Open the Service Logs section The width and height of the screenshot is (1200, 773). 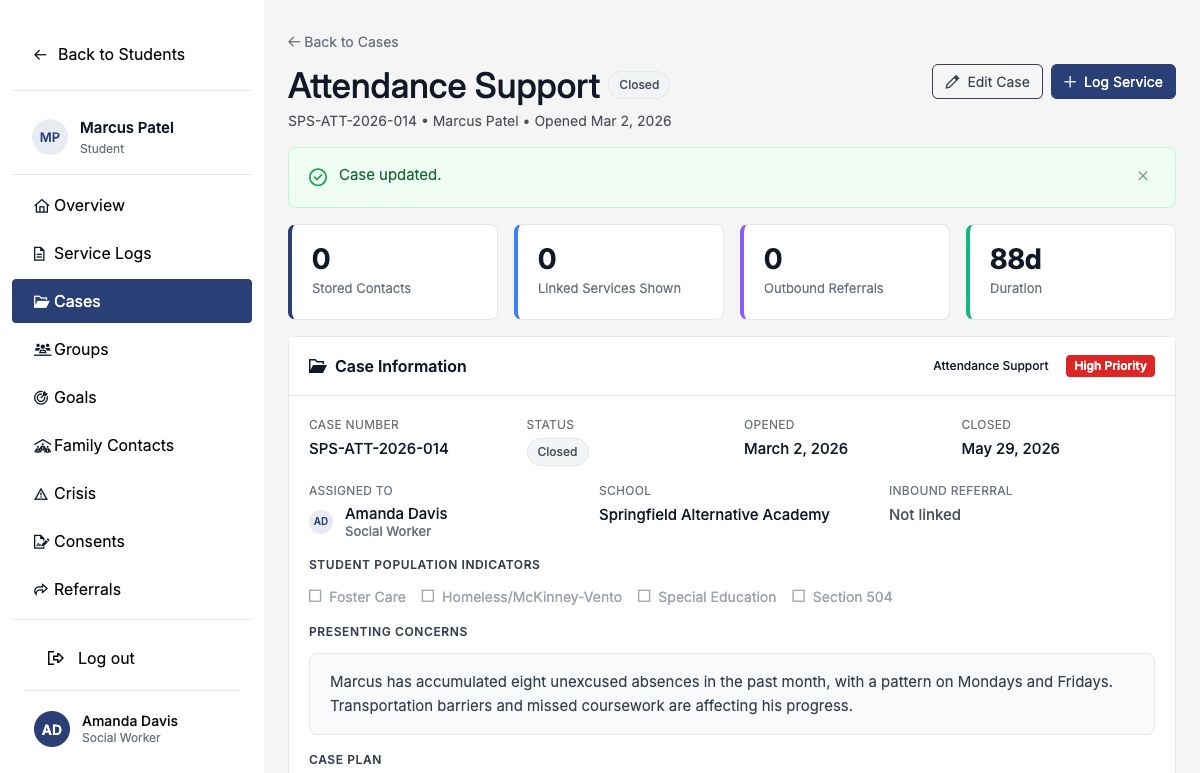(132, 254)
